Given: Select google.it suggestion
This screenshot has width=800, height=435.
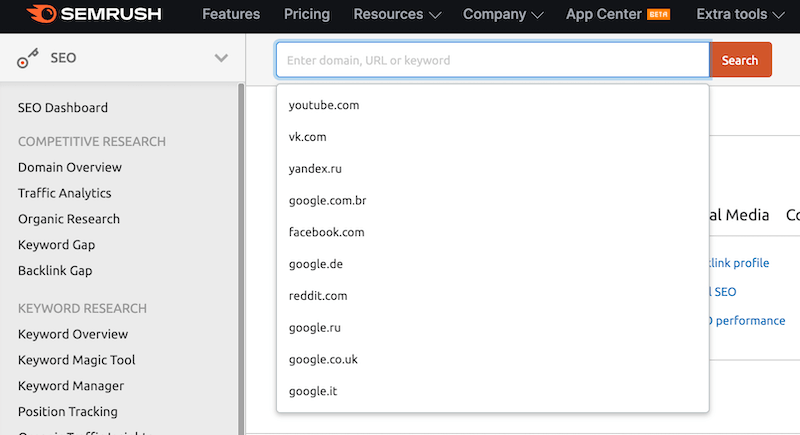Looking at the screenshot, I should pos(492,391).
